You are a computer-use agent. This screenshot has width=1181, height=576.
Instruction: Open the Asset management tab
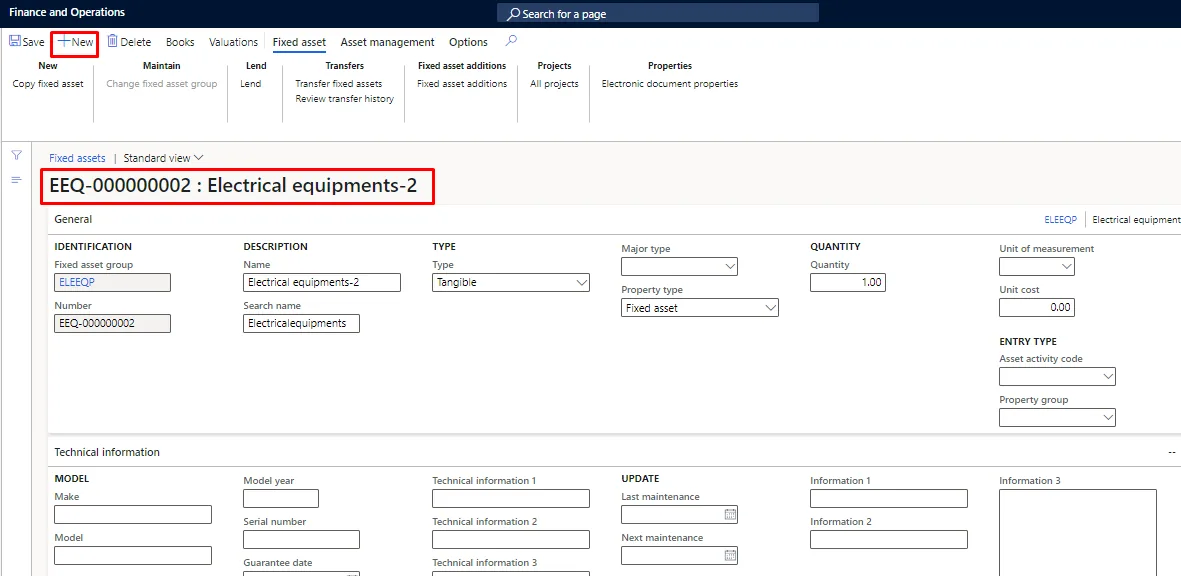coord(387,42)
